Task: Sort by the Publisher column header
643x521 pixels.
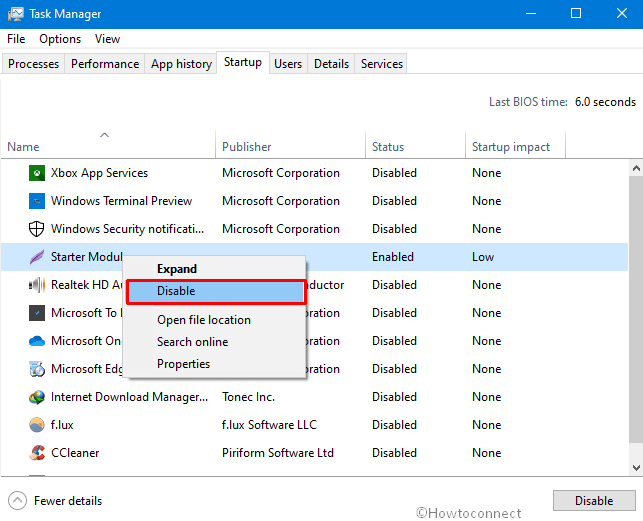Action: click(x=290, y=144)
